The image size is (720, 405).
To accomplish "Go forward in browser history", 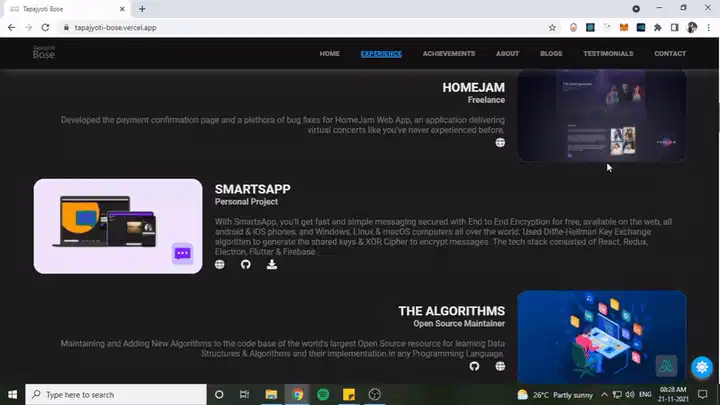I will point(28,28).
